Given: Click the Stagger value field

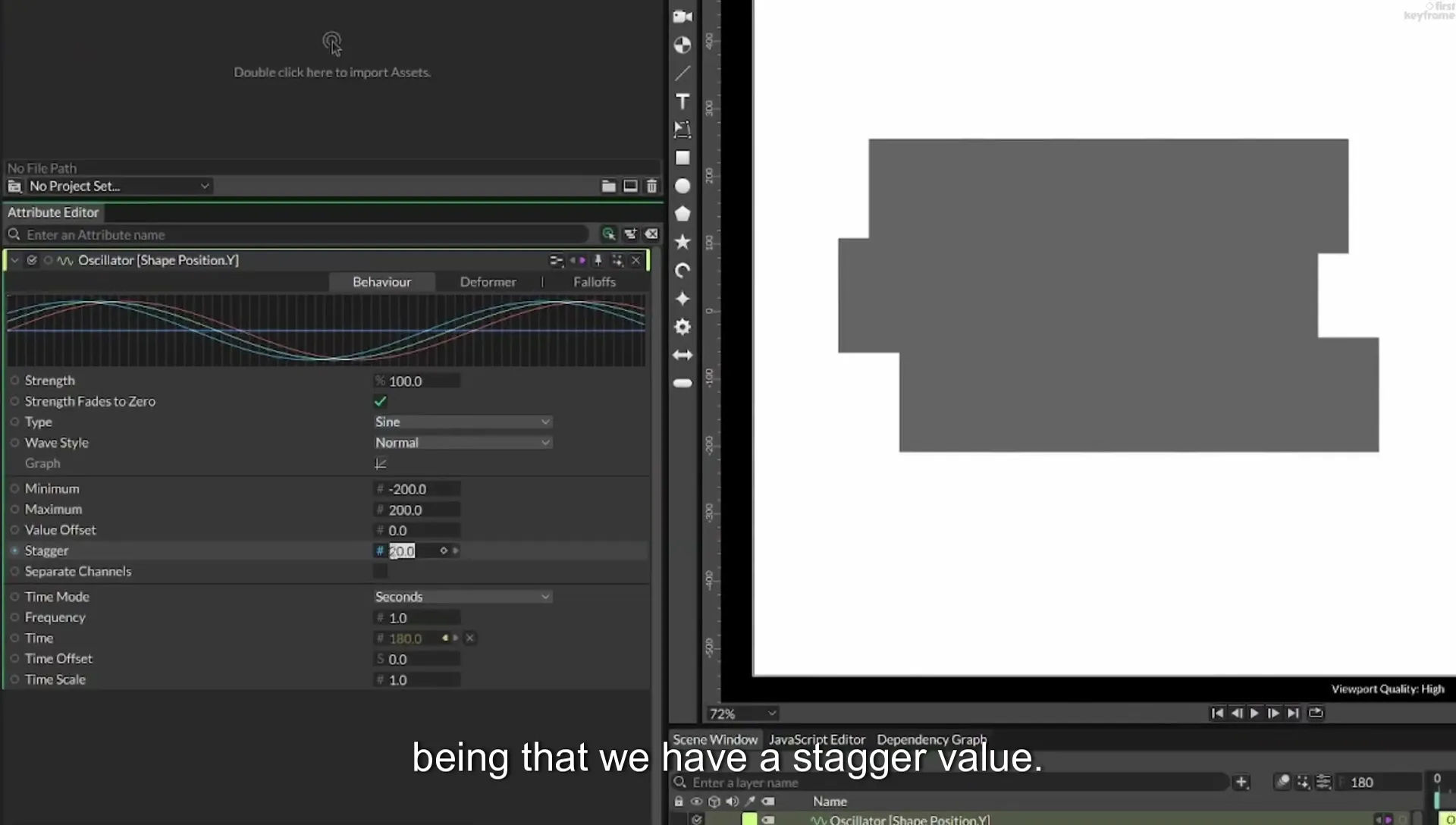Looking at the screenshot, I should tap(416, 551).
